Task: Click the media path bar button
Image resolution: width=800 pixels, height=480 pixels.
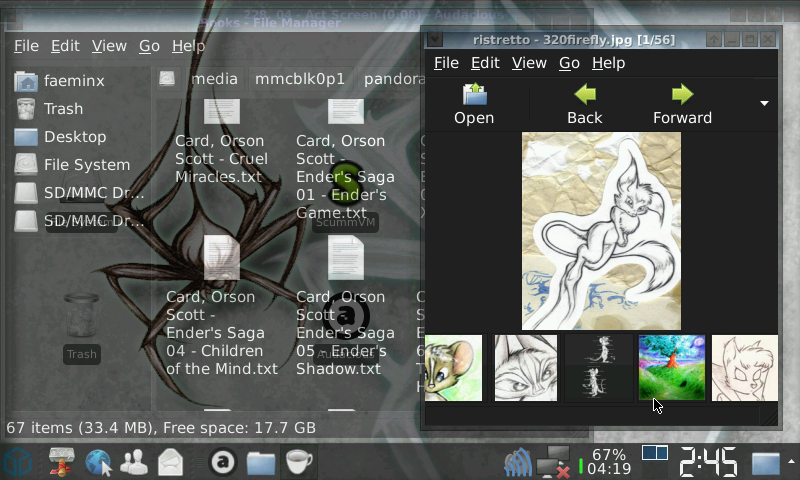Action: click(214, 78)
